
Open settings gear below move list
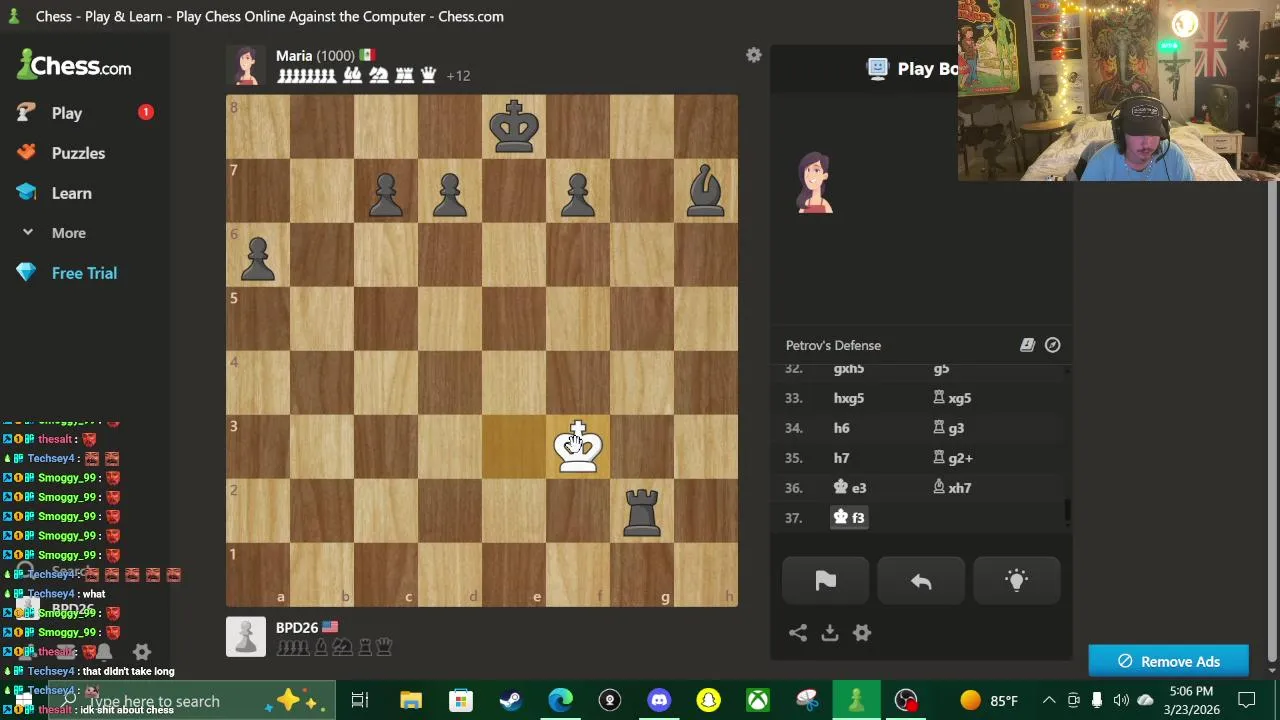[862, 633]
